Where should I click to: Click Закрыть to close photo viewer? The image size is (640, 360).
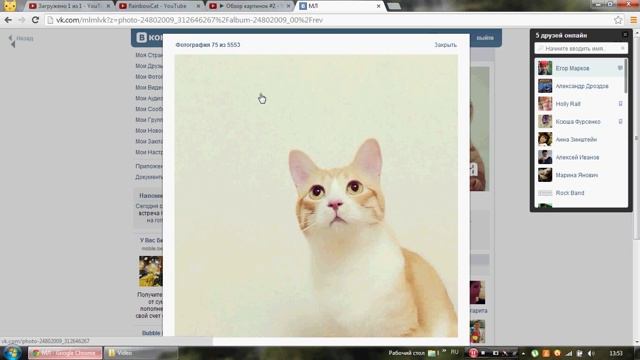point(445,45)
